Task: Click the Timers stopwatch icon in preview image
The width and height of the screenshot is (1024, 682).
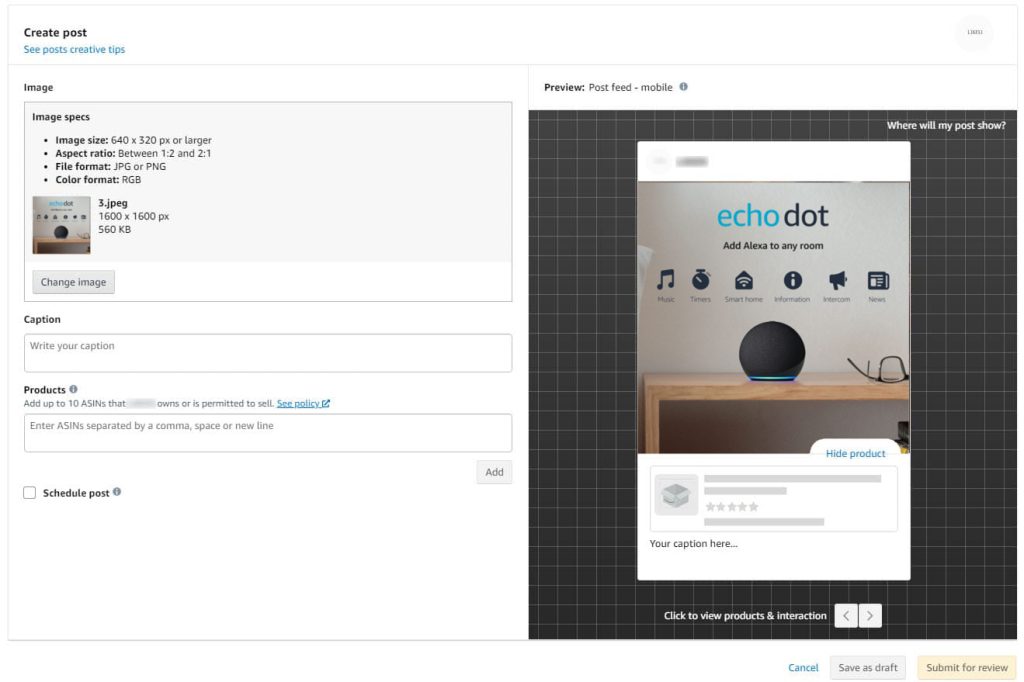Action: 701,280
